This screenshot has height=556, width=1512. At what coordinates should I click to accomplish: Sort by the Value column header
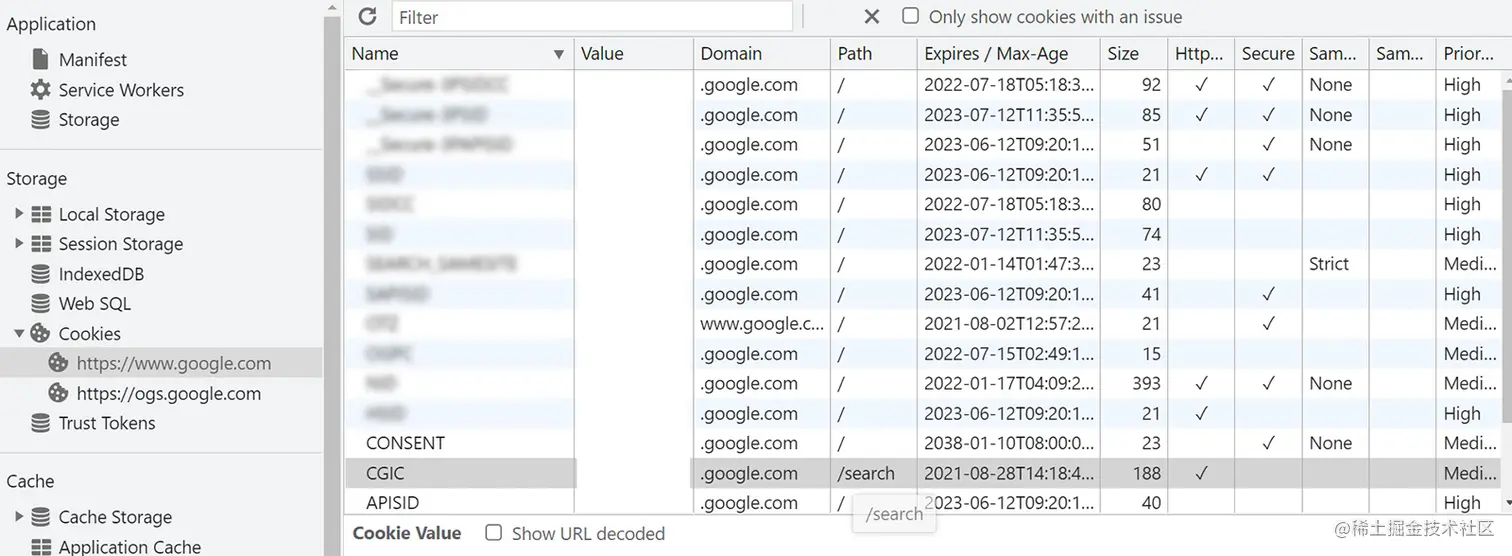pos(633,54)
